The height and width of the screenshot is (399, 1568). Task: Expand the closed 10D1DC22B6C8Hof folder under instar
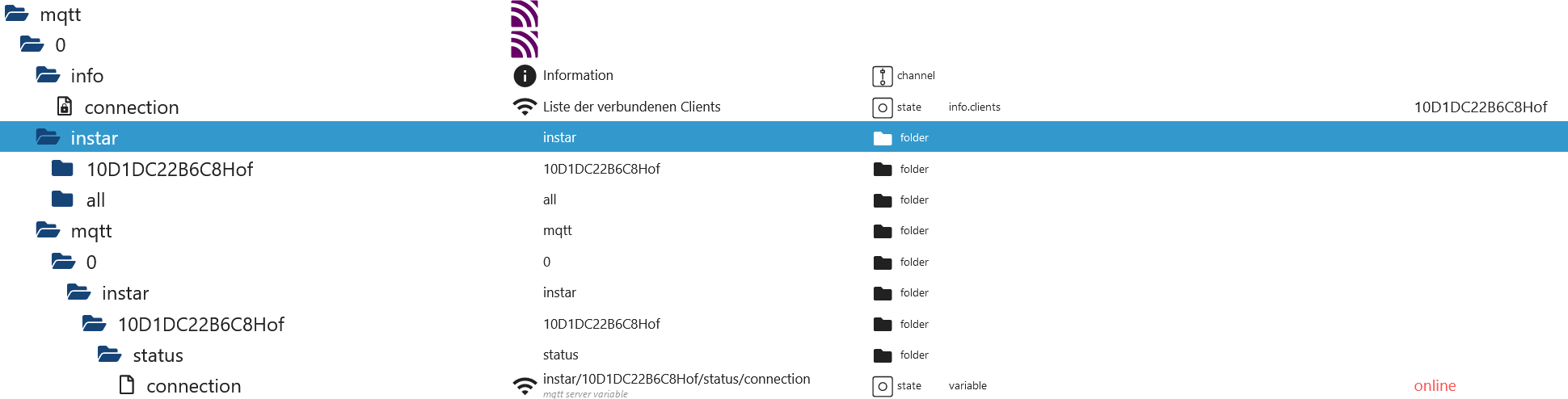pos(62,168)
